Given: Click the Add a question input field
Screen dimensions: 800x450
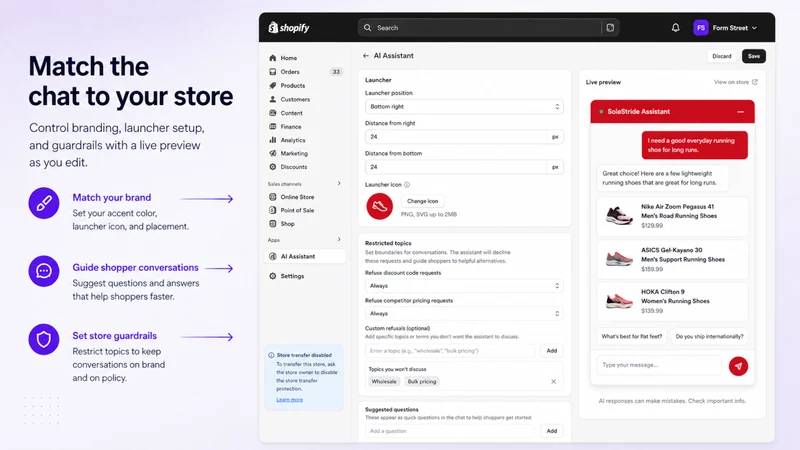Looking at the screenshot, I should [x=450, y=431].
